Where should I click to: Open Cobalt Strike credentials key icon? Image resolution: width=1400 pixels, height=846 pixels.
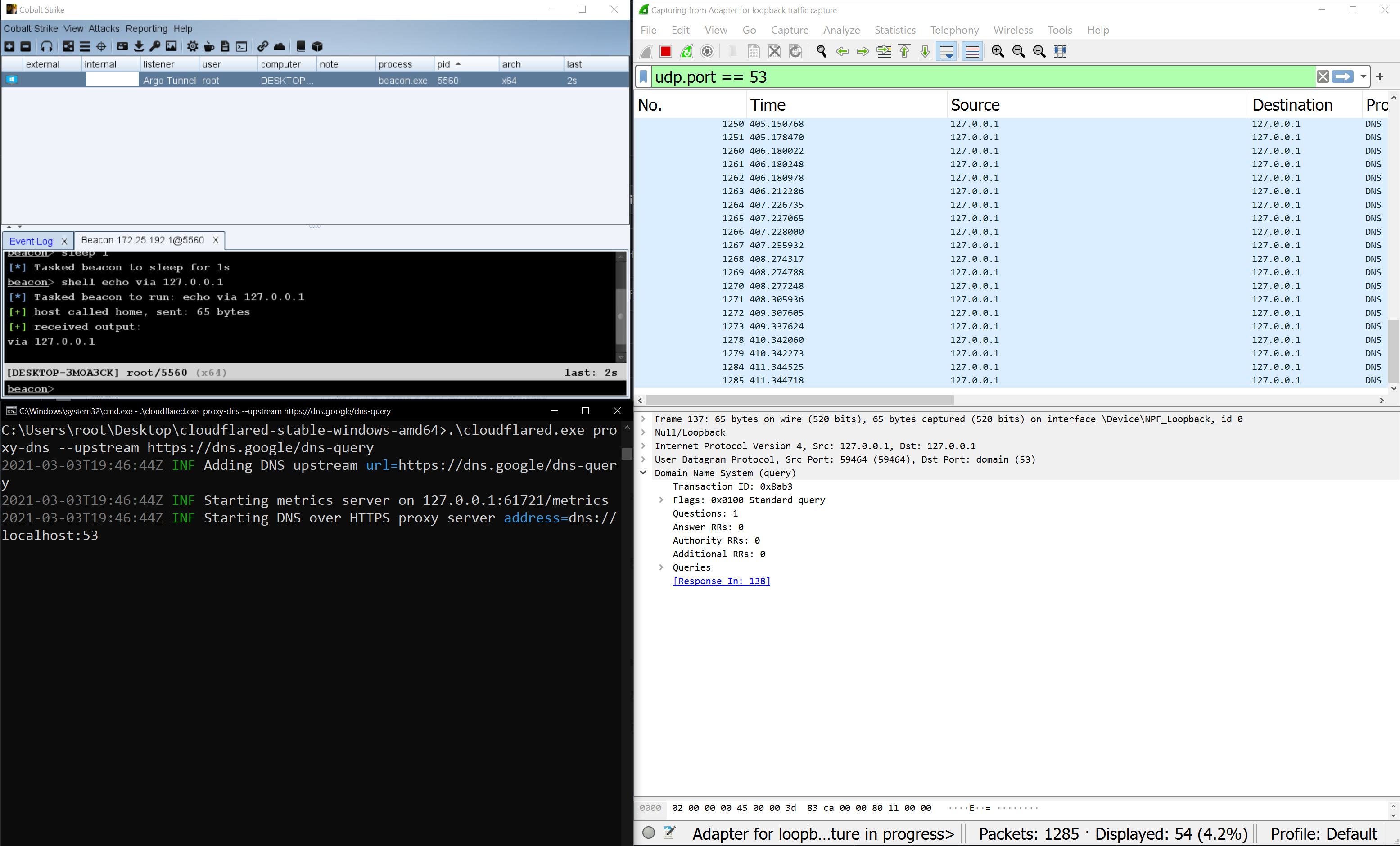154,47
